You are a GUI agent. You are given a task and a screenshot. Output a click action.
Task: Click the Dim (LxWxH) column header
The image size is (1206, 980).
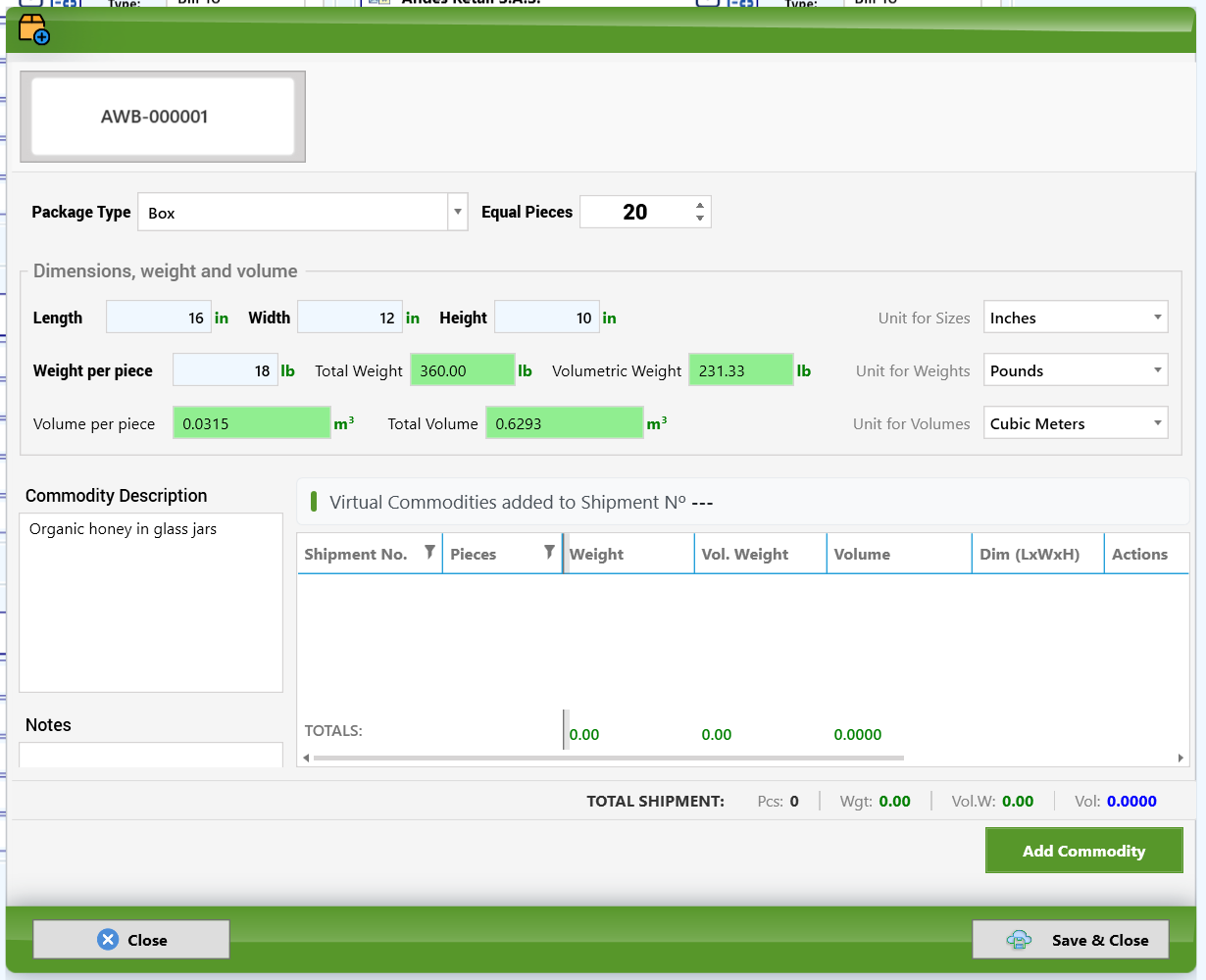(1038, 554)
